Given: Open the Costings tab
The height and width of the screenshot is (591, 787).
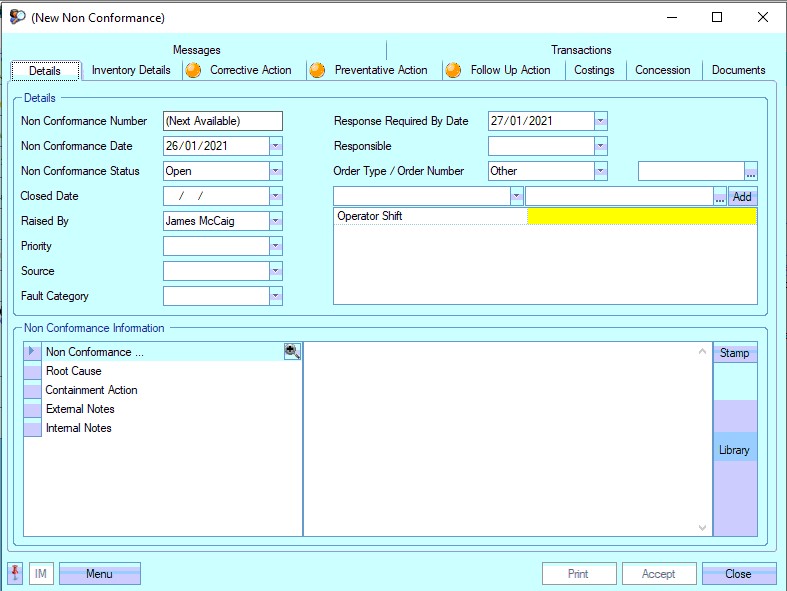Looking at the screenshot, I should tap(594, 70).
